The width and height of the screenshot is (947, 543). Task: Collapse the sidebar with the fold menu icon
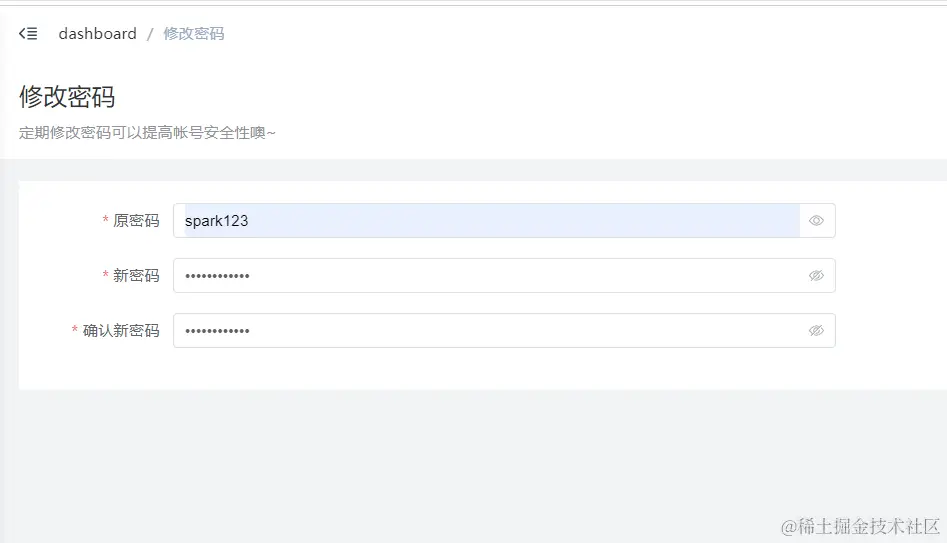pyautogui.click(x=28, y=33)
